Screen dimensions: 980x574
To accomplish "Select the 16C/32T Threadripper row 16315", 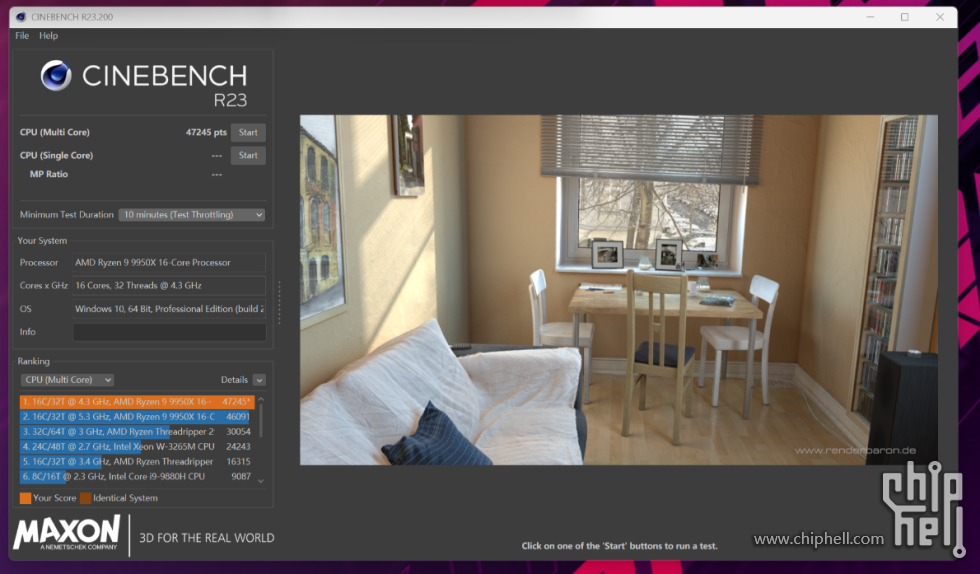I will (137, 461).
